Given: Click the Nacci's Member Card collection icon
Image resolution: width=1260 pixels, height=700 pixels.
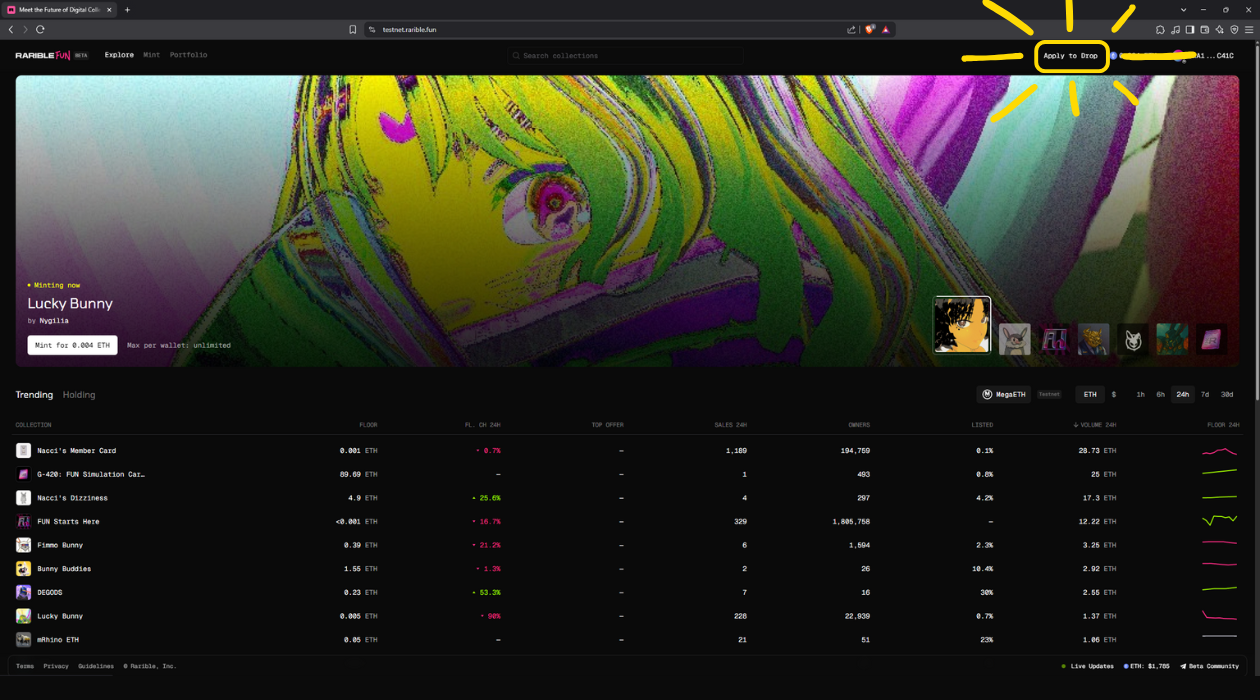Looking at the screenshot, I should tap(23, 451).
